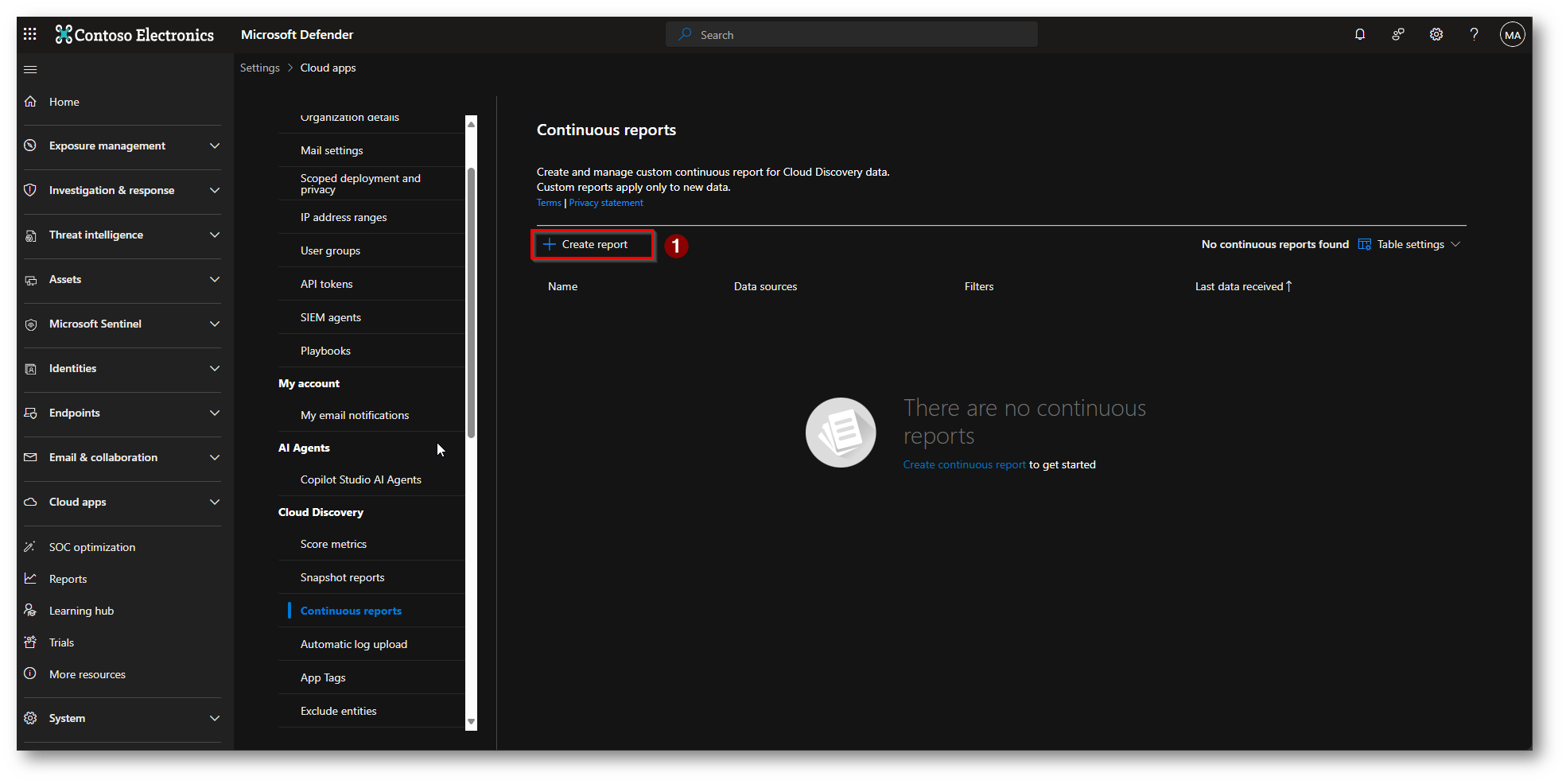Expand the Cloud apps navigation group

[214, 502]
